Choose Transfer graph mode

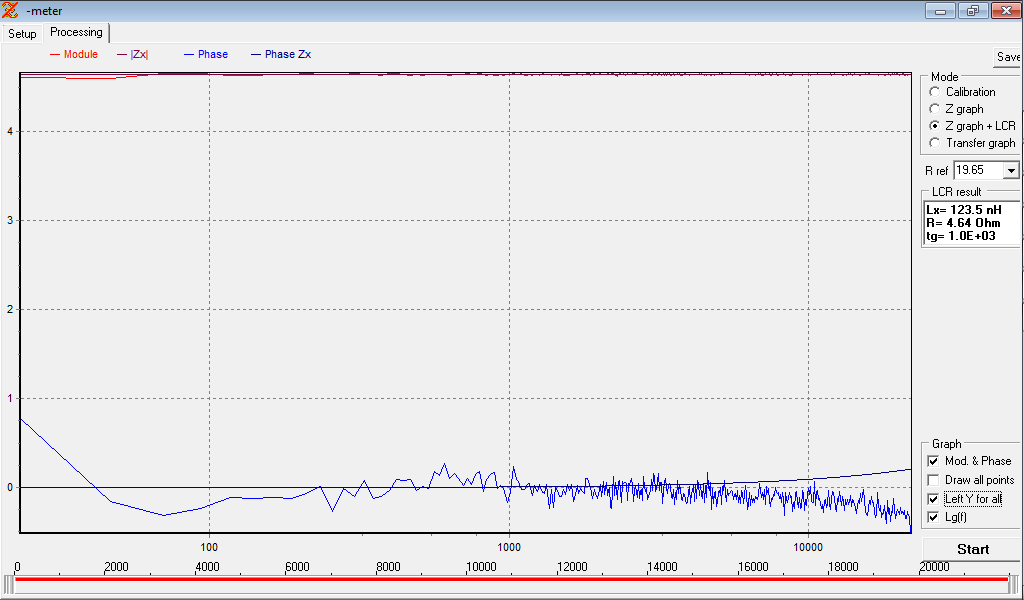tap(935, 143)
